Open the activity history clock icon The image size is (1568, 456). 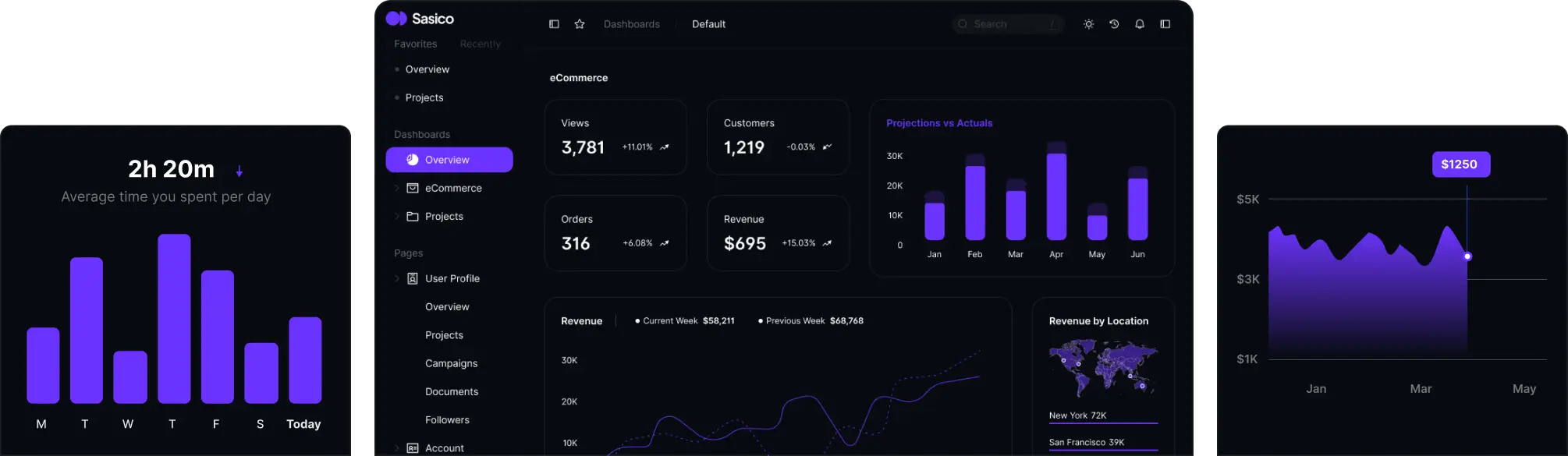[1114, 24]
